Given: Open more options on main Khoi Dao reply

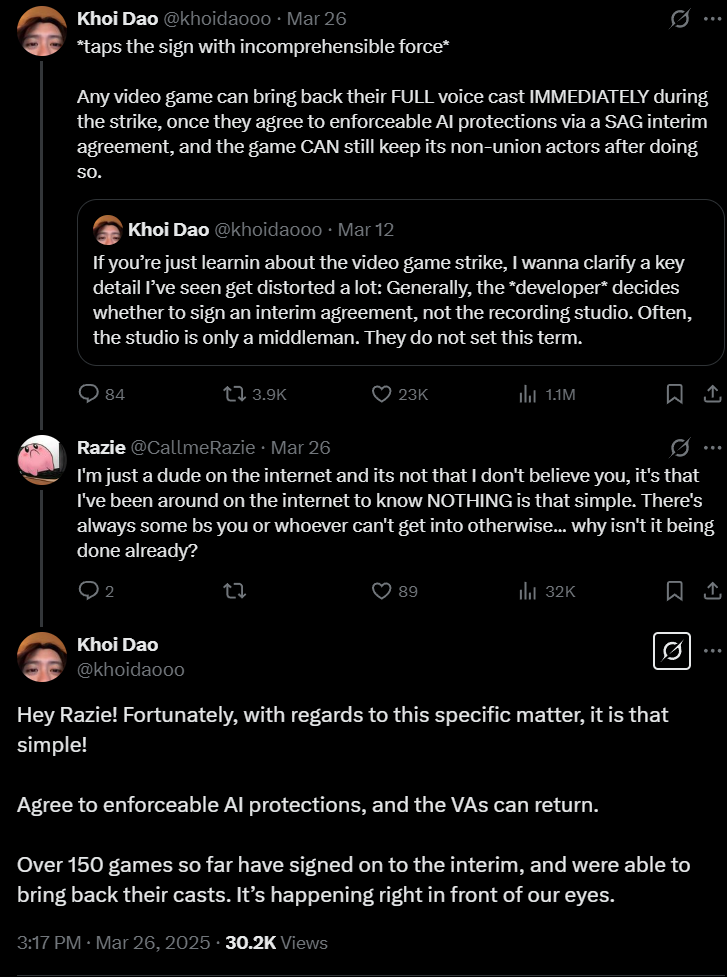Looking at the screenshot, I should coord(713,651).
